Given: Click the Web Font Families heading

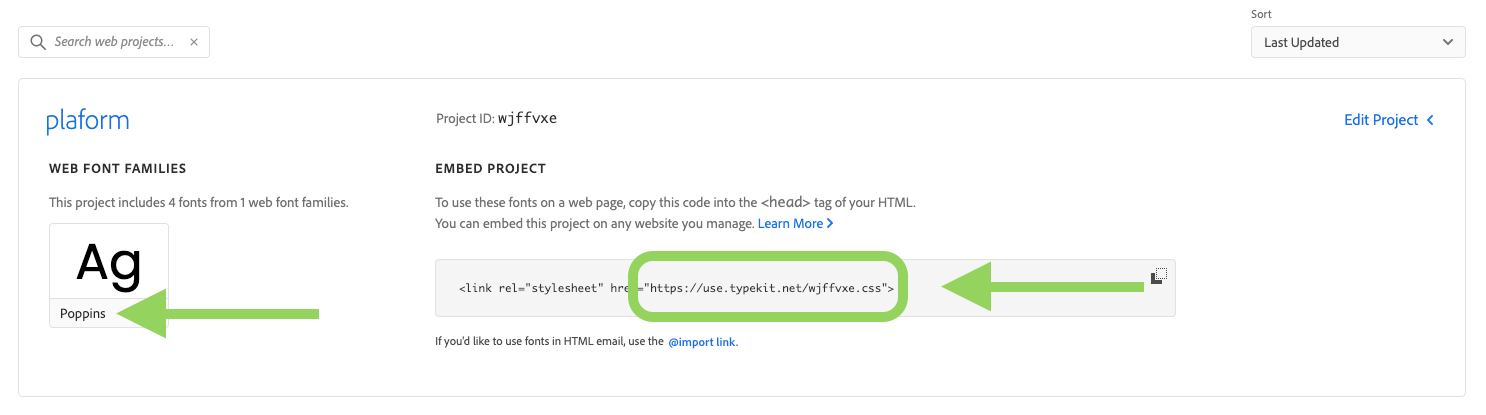Looking at the screenshot, I should click(x=118, y=169).
